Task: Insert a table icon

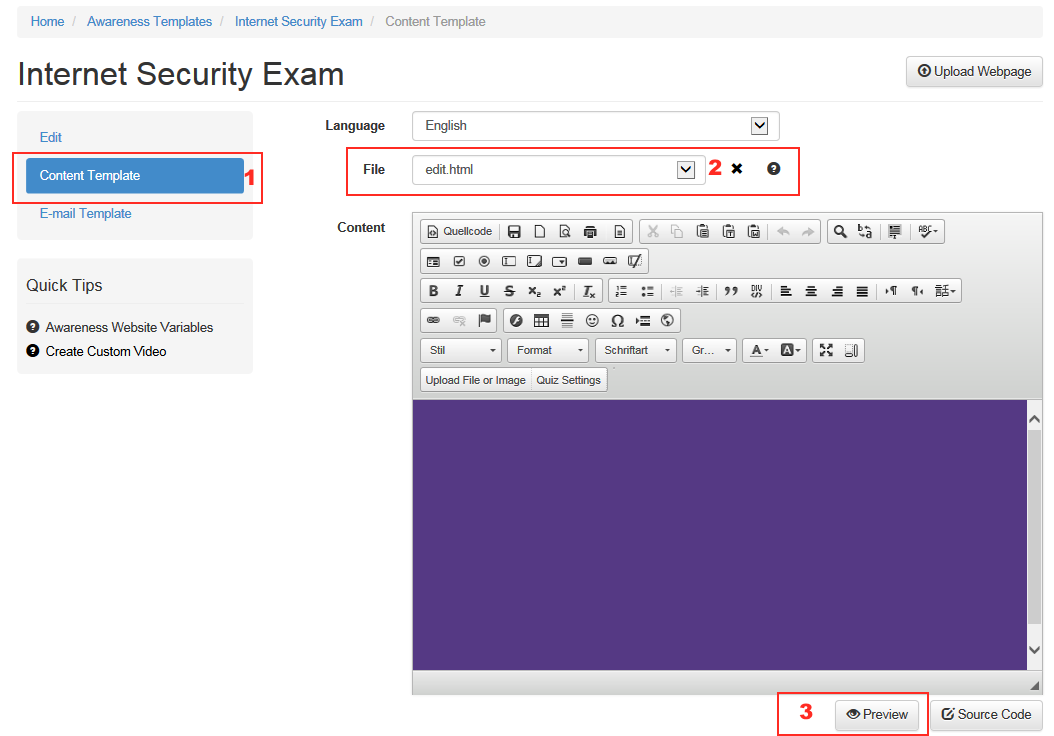Action: pyautogui.click(x=541, y=321)
